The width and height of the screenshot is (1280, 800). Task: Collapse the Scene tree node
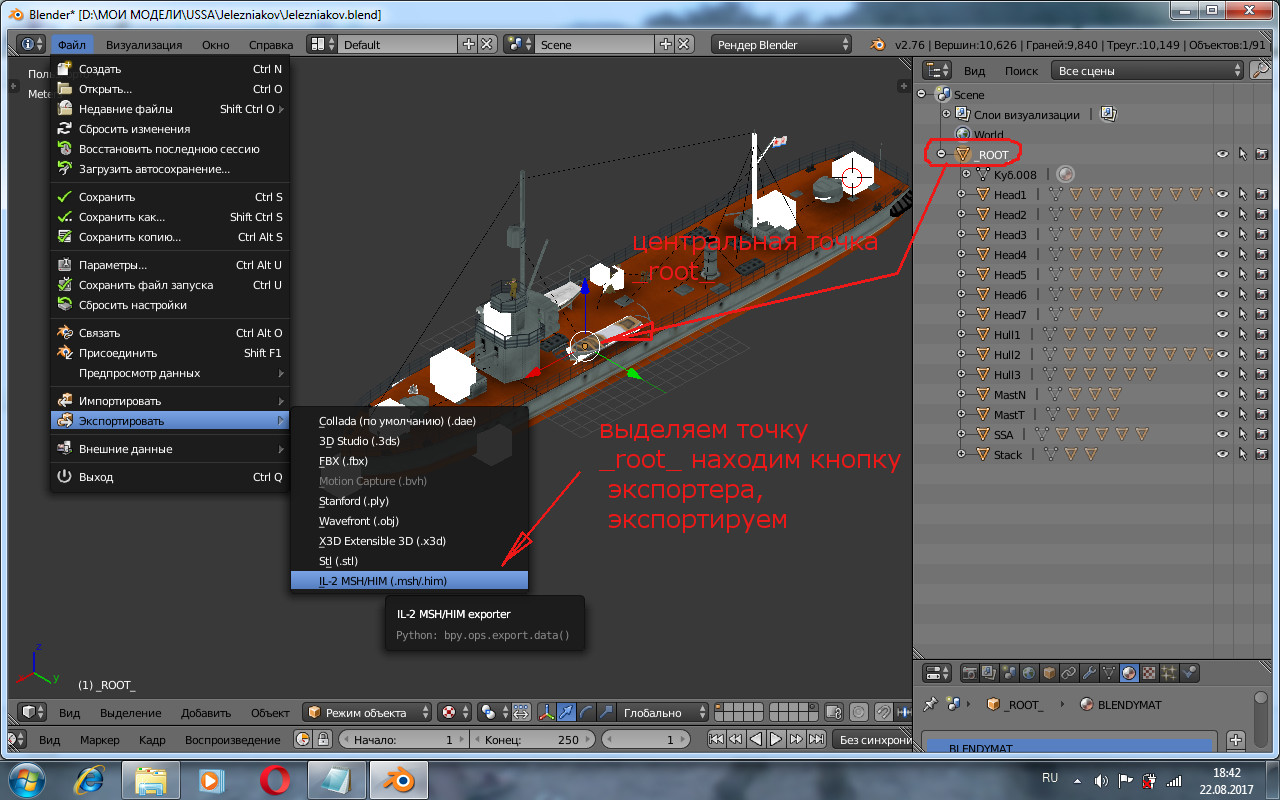tap(921, 94)
